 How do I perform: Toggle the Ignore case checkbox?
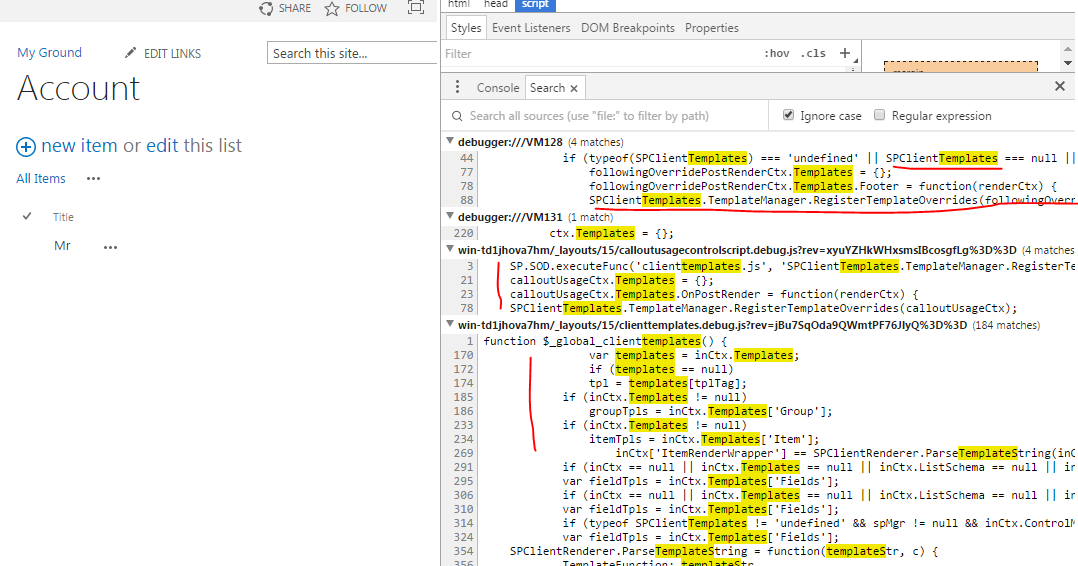[789, 115]
